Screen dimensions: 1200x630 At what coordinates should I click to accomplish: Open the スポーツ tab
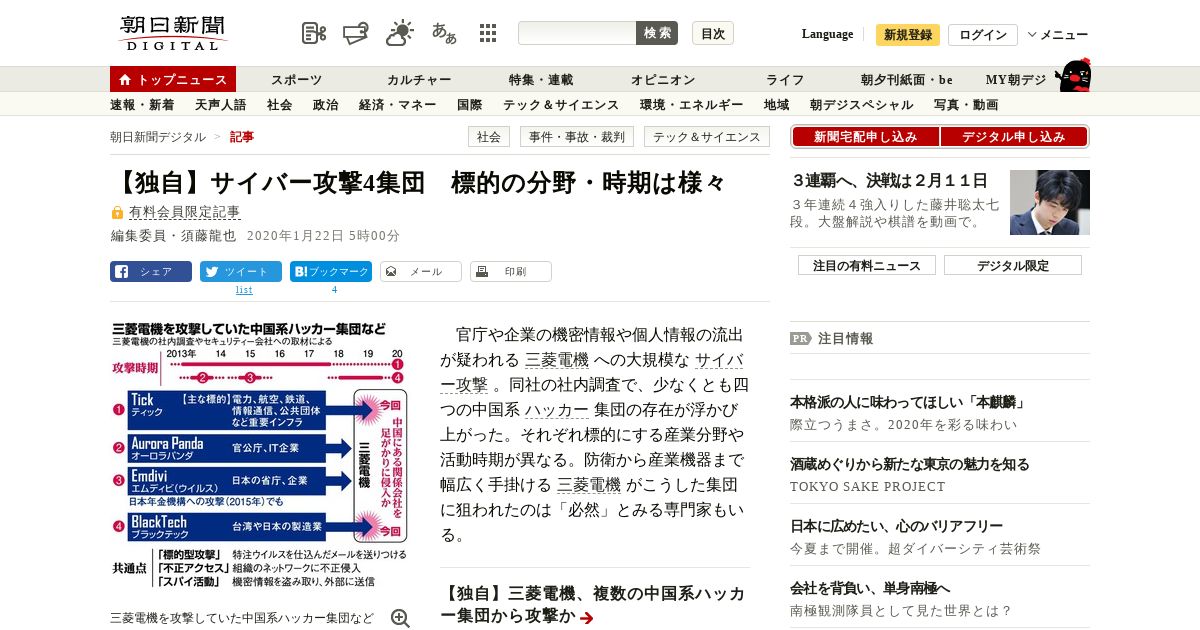point(297,79)
